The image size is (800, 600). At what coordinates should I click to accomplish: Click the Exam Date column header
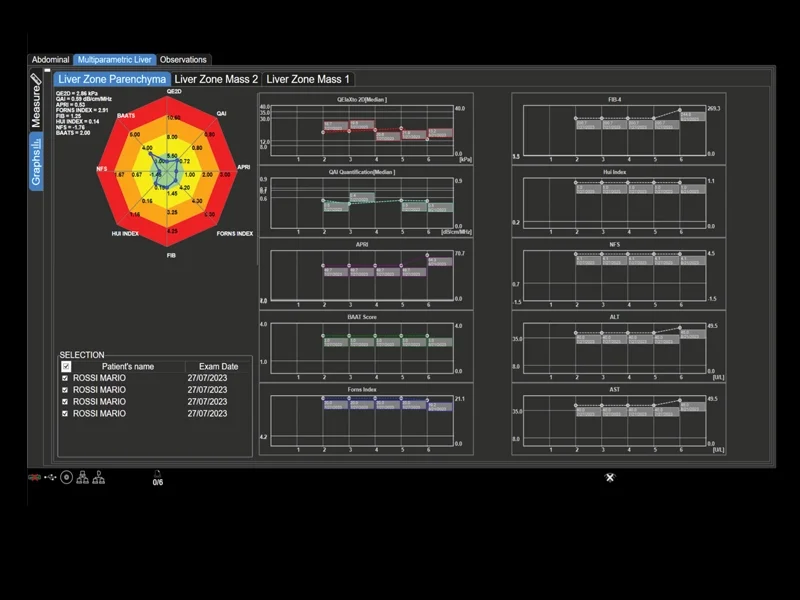pos(218,366)
